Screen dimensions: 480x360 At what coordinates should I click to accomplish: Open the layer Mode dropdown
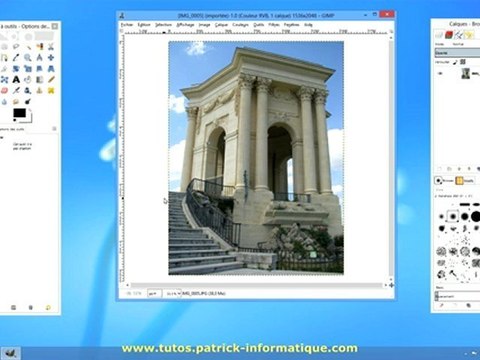(457, 44)
